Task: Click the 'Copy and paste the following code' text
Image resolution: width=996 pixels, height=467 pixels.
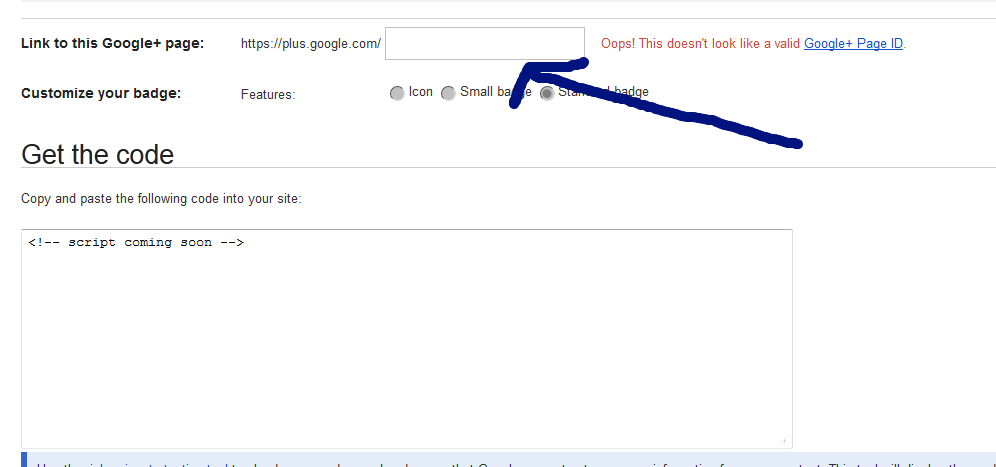Action: point(161,198)
